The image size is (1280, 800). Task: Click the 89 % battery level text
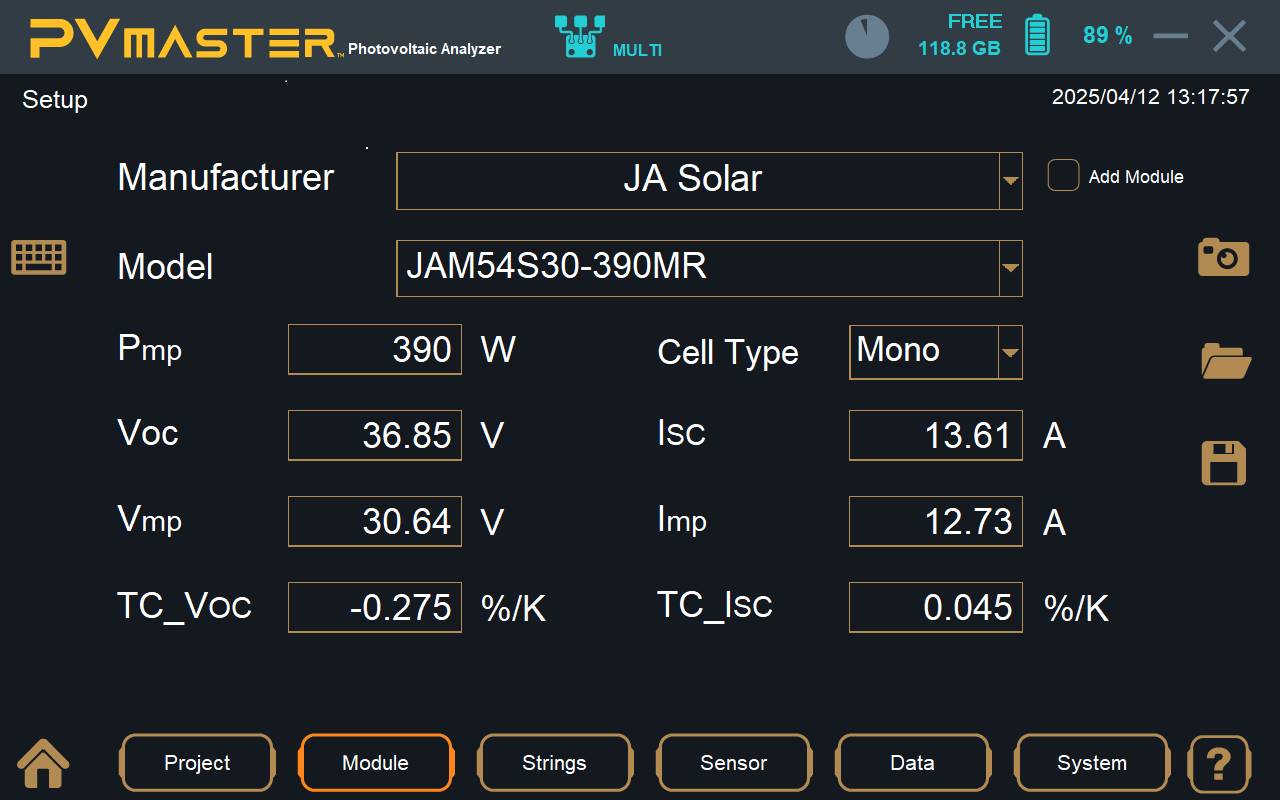point(1108,36)
